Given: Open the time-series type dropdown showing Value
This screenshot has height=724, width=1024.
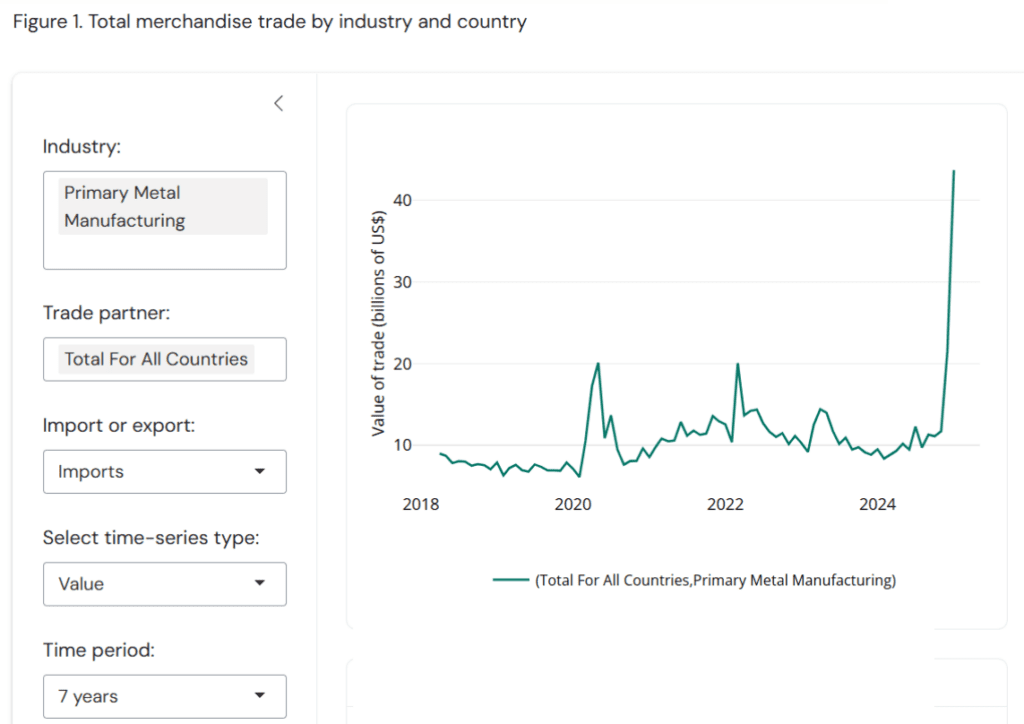Looking at the screenshot, I should [x=164, y=584].
